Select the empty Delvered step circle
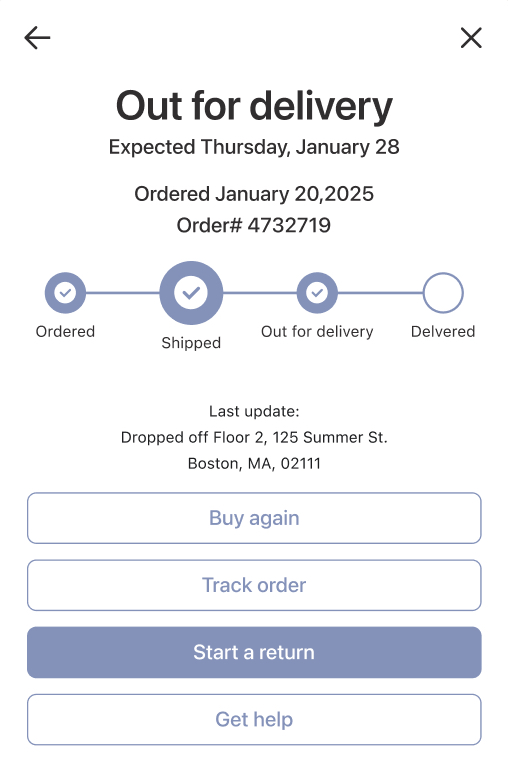 click(x=443, y=293)
